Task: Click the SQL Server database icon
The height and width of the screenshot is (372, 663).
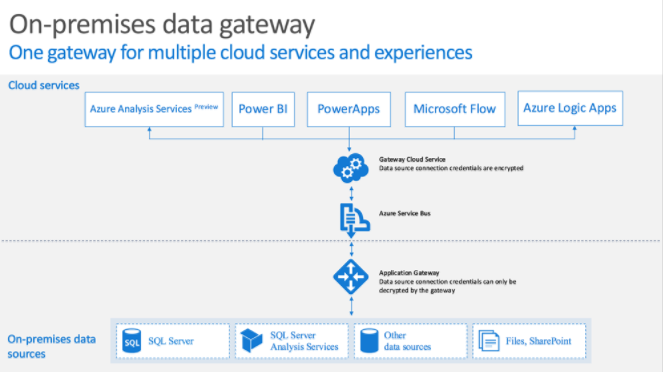Action: 132,341
